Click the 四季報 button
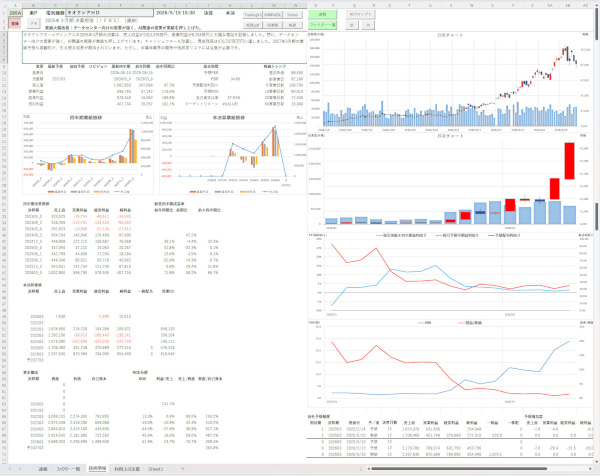This screenshot has height=476, width=600. [x=272, y=25]
